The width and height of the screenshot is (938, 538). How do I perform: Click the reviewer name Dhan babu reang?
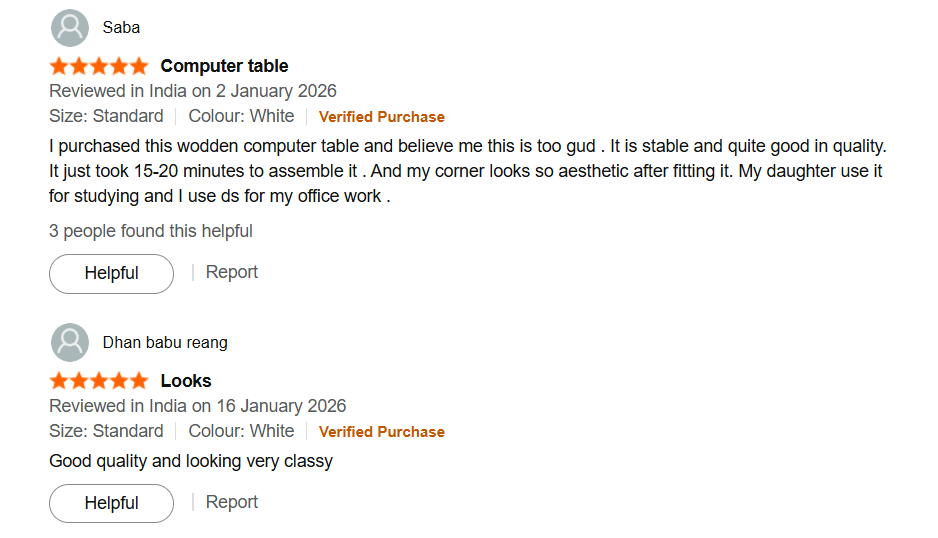165,343
